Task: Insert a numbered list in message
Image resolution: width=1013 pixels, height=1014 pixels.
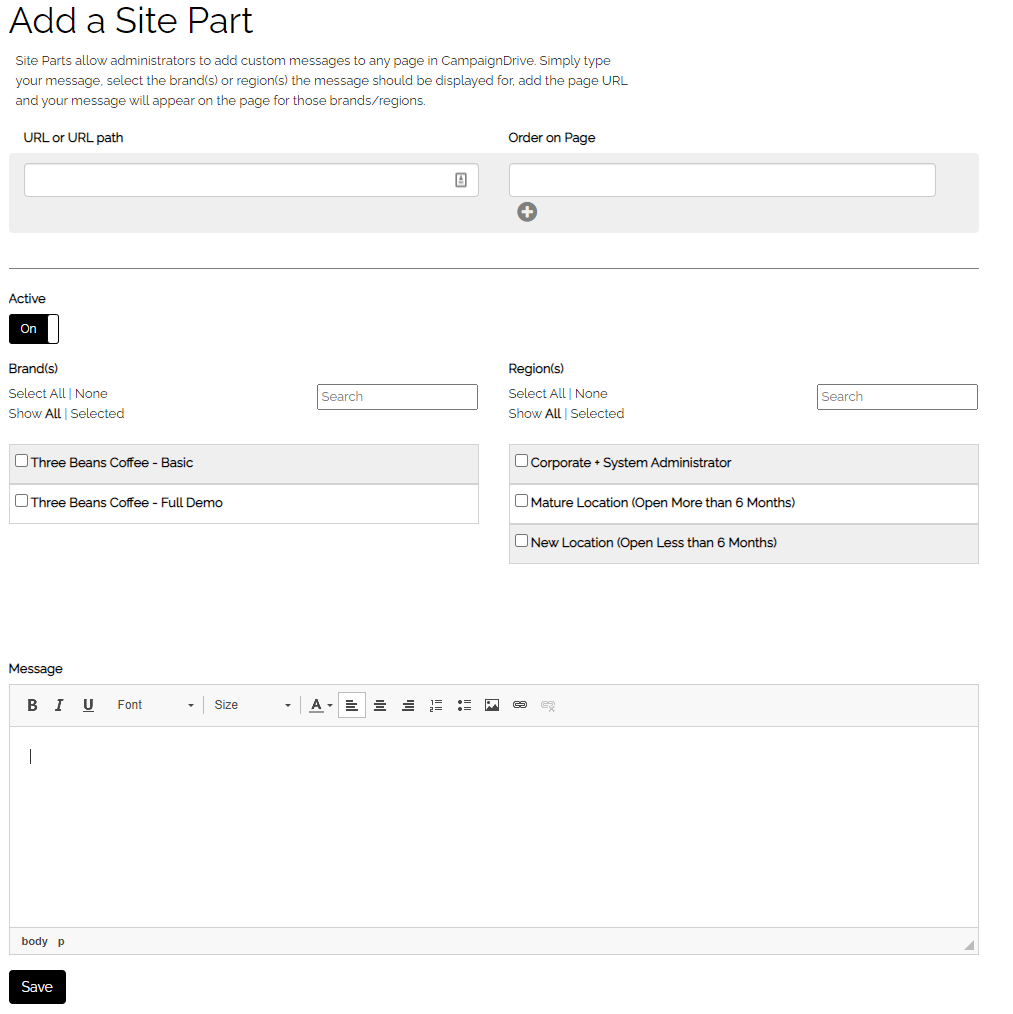Action: click(436, 705)
